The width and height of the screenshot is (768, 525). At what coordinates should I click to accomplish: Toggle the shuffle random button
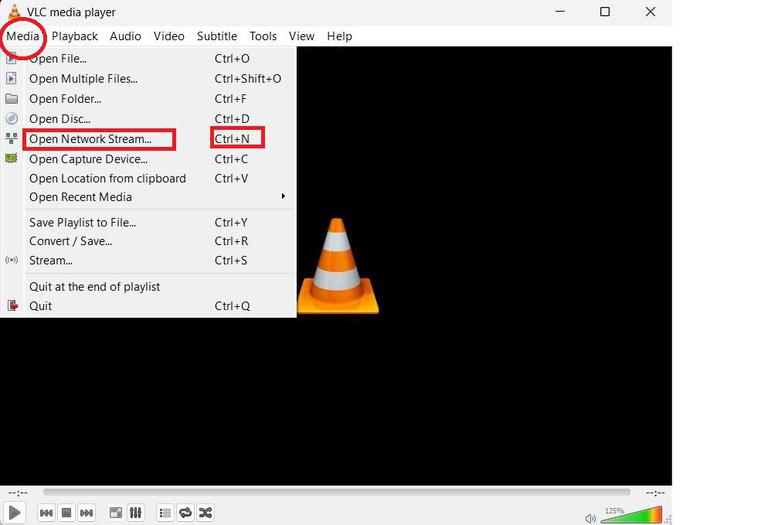pos(206,513)
